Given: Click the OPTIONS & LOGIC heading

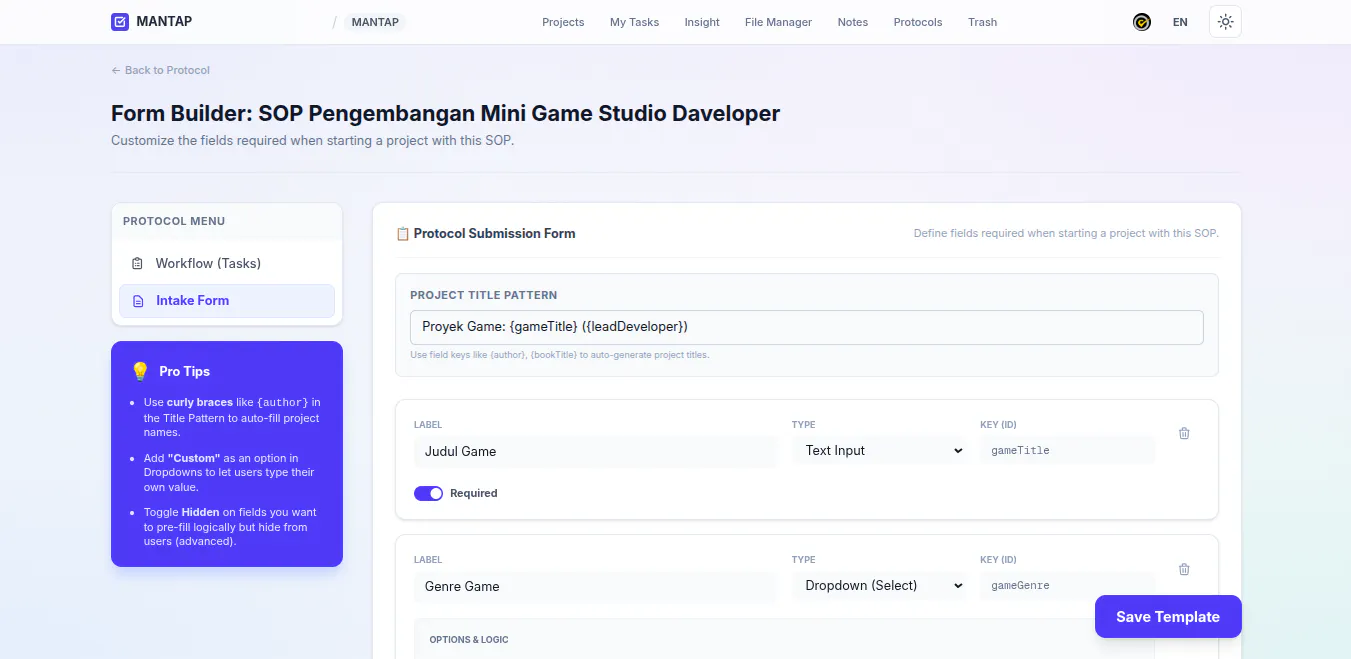Looking at the screenshot, I should click(469, 640).
